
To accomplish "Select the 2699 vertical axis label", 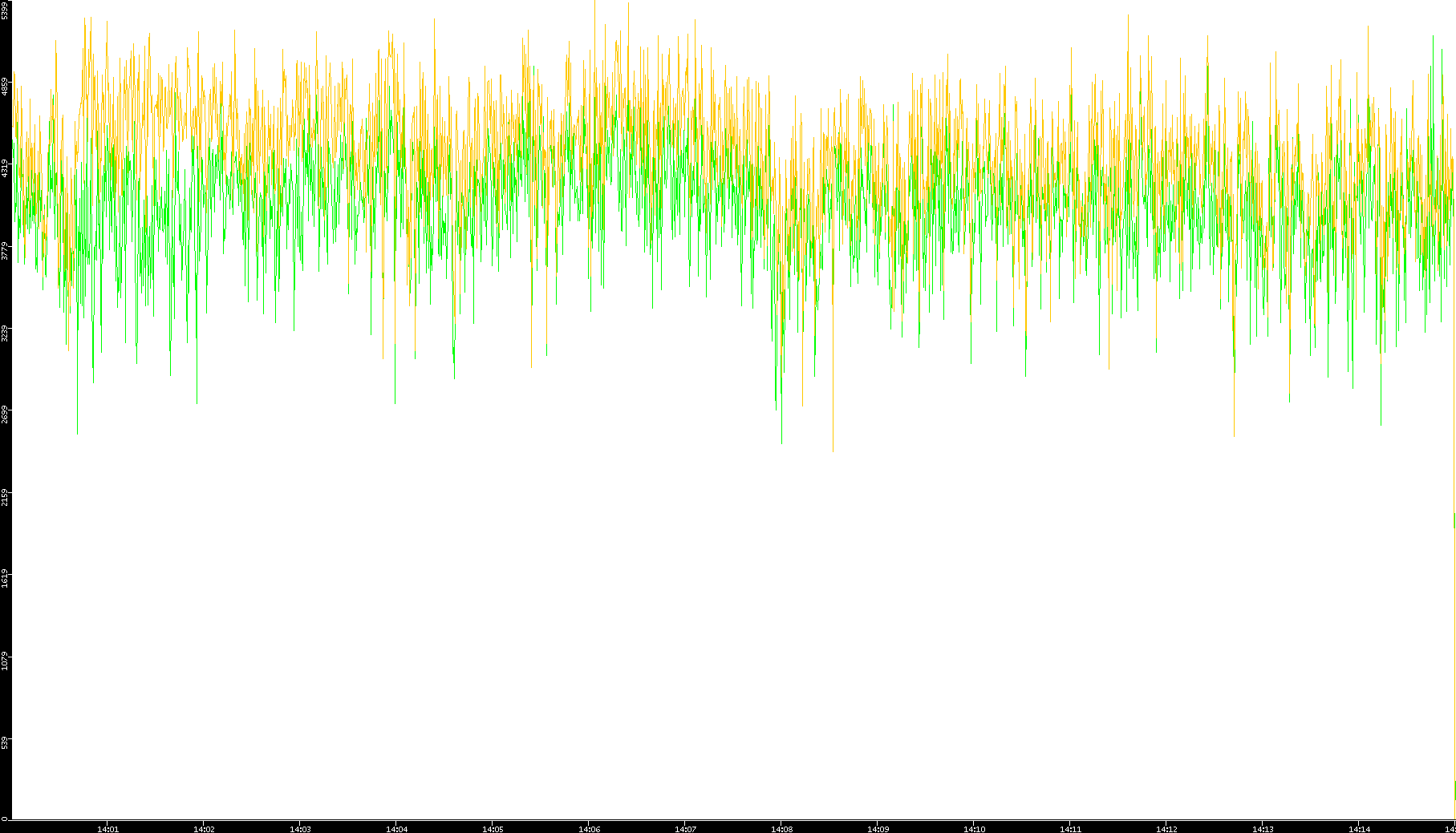I will click(5, 415).
